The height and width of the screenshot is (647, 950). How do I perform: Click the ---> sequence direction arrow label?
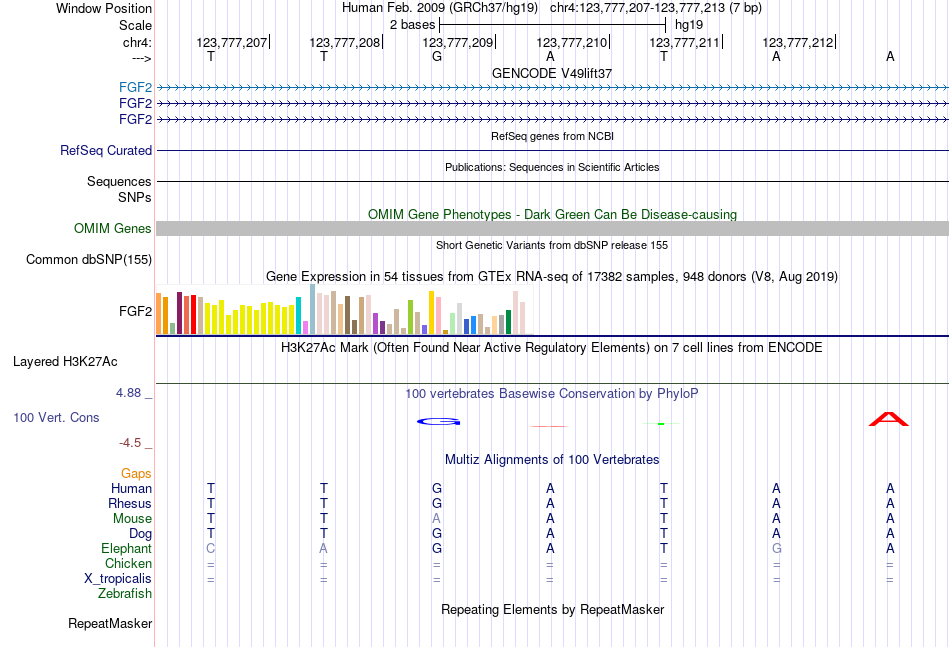pos(141,58)
